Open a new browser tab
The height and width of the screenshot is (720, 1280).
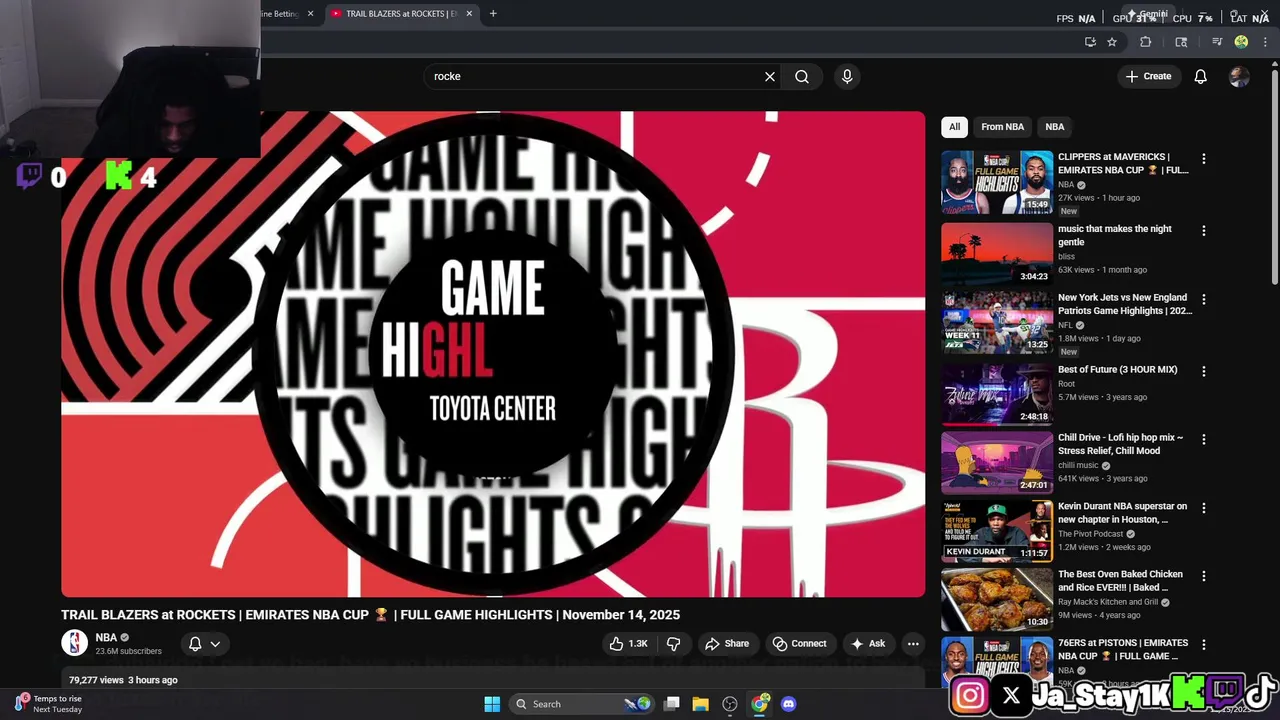click(x=493, y=14)
